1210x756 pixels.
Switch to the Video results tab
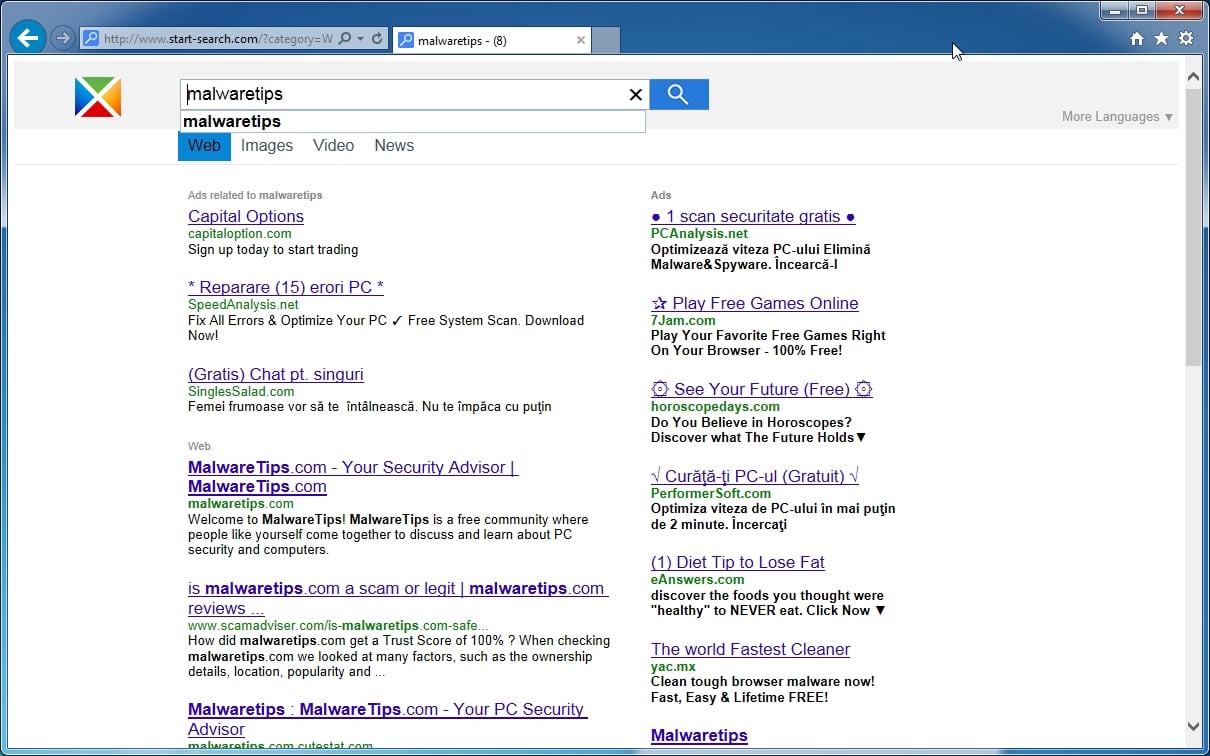pyautogui.click(x=333, y=146)
